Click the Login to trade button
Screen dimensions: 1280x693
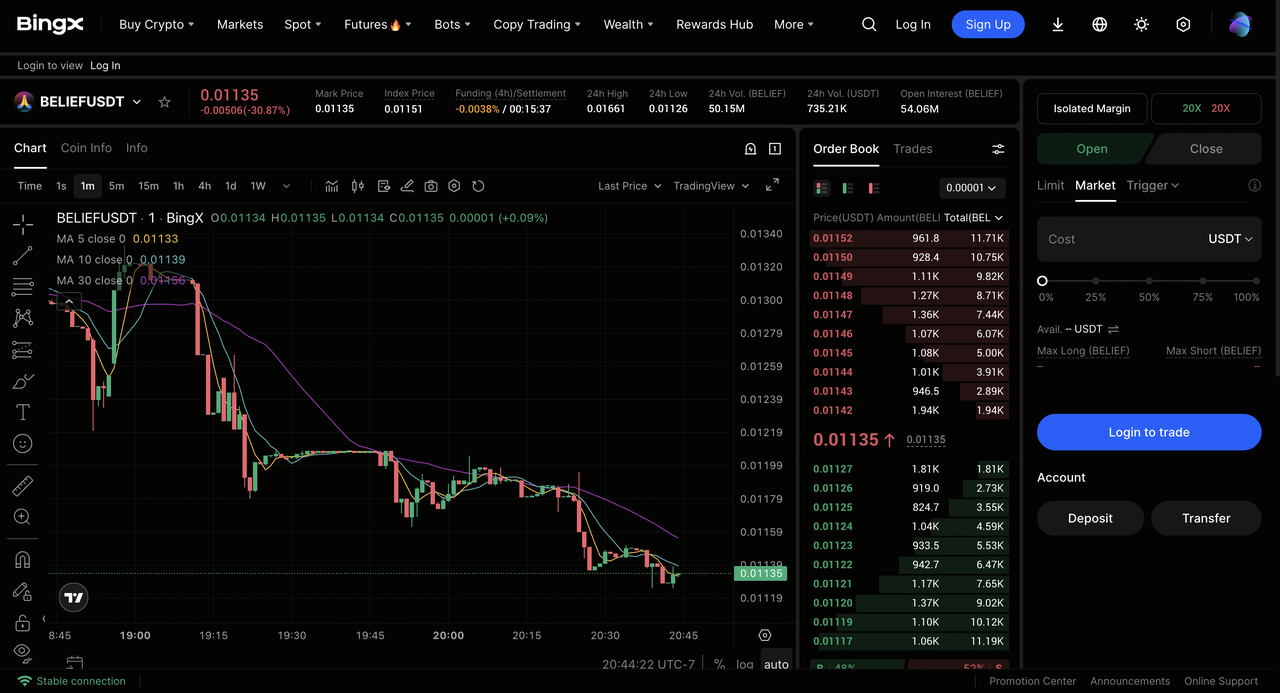1149,432
